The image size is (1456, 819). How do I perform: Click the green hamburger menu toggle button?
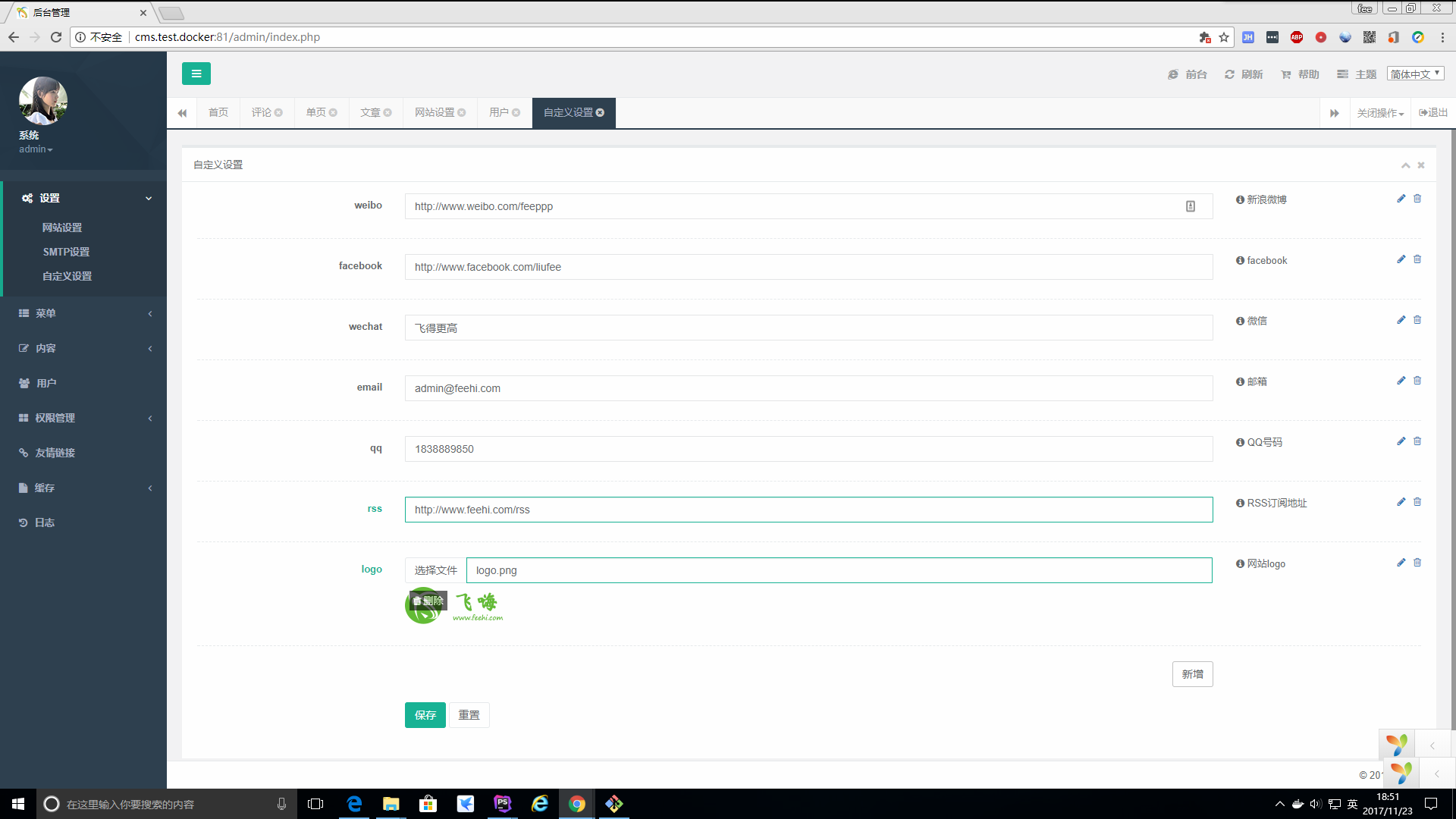(x=196, y=74)
